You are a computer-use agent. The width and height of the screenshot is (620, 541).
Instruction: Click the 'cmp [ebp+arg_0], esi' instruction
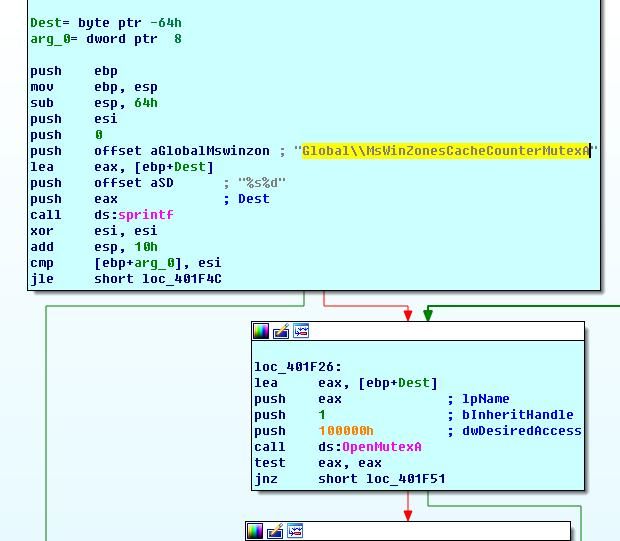[126, 263]
